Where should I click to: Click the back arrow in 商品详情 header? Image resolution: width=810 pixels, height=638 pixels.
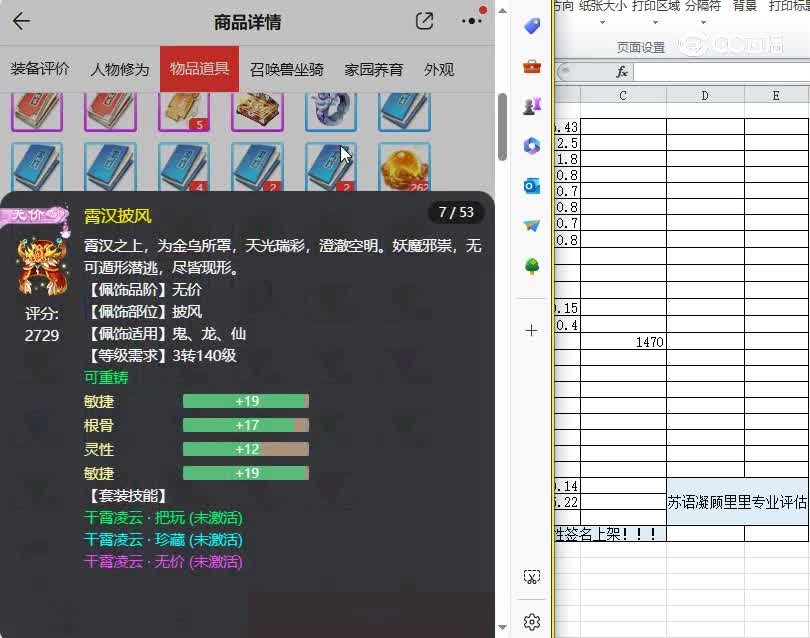(x=22, y=21)
